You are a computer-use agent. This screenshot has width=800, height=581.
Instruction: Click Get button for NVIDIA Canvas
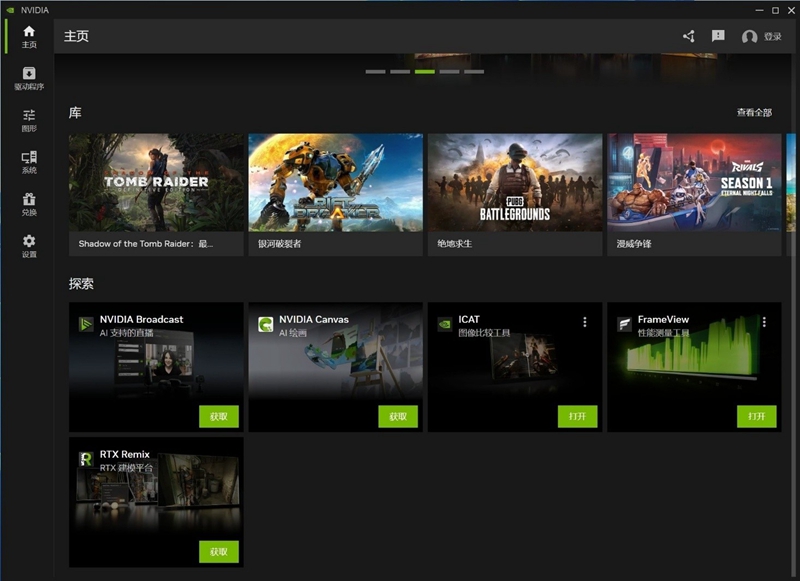(x=398, y=416)
